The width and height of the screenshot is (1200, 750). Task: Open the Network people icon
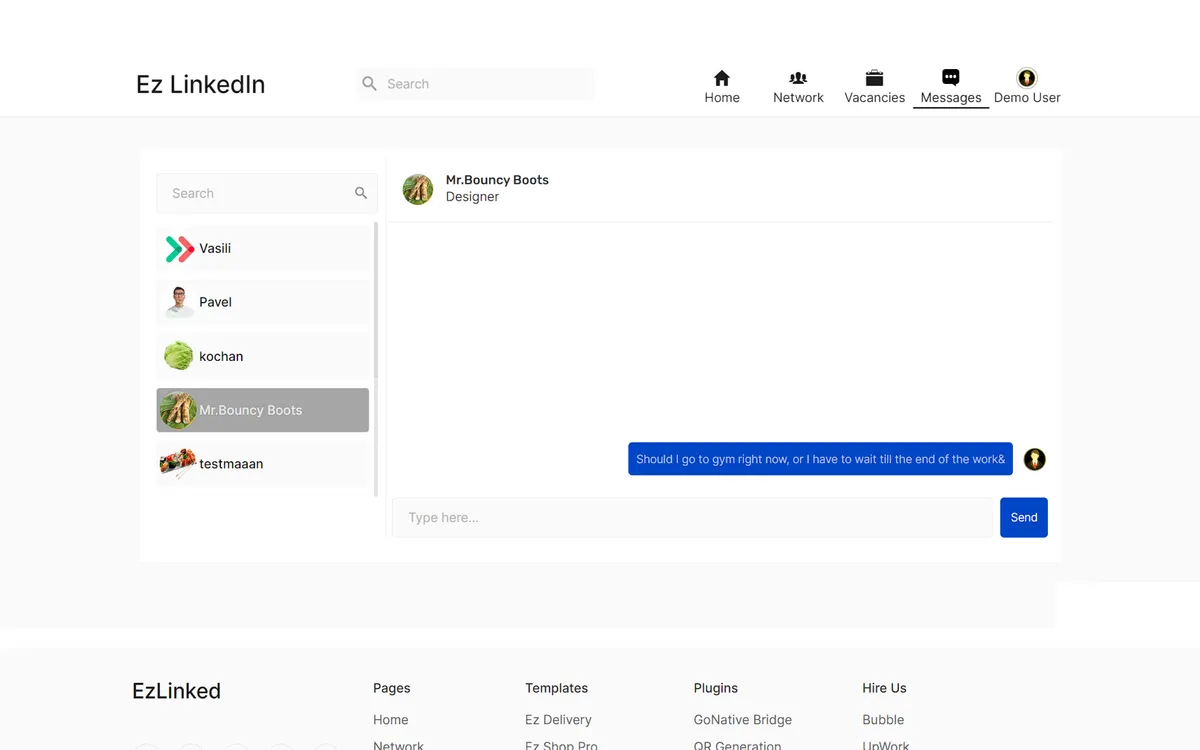(x=798, y=78)
